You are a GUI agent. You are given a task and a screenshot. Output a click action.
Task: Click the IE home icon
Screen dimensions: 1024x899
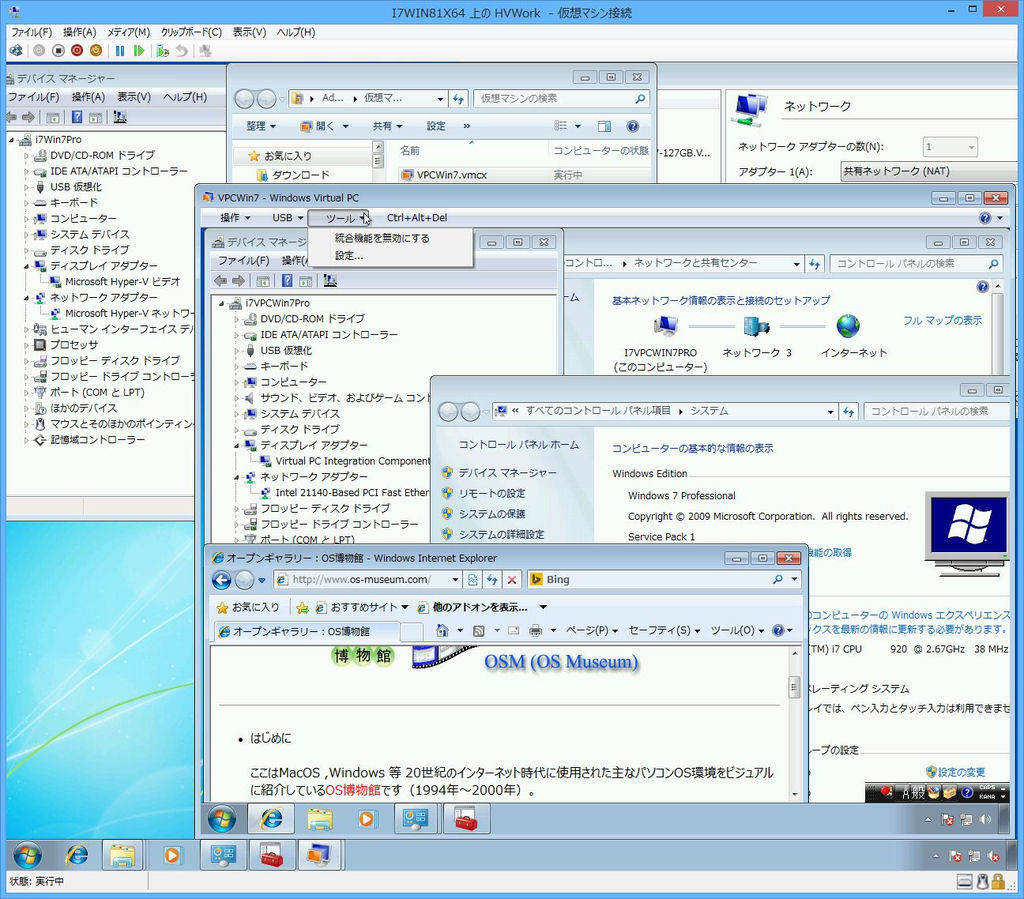click(x=442, y=630)
